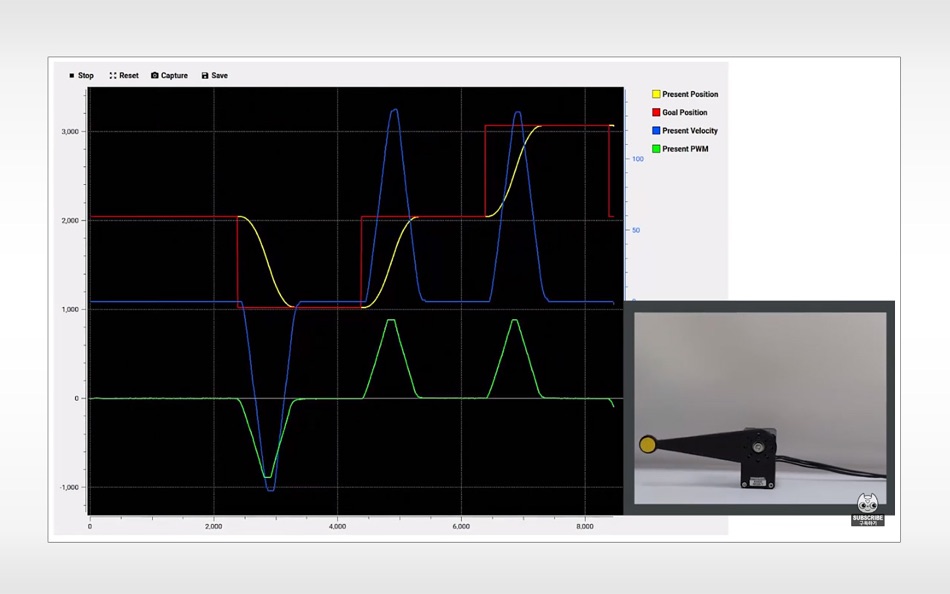Click the Capture camera icon
Screen dimensions: 950x594
coord(154,76)
